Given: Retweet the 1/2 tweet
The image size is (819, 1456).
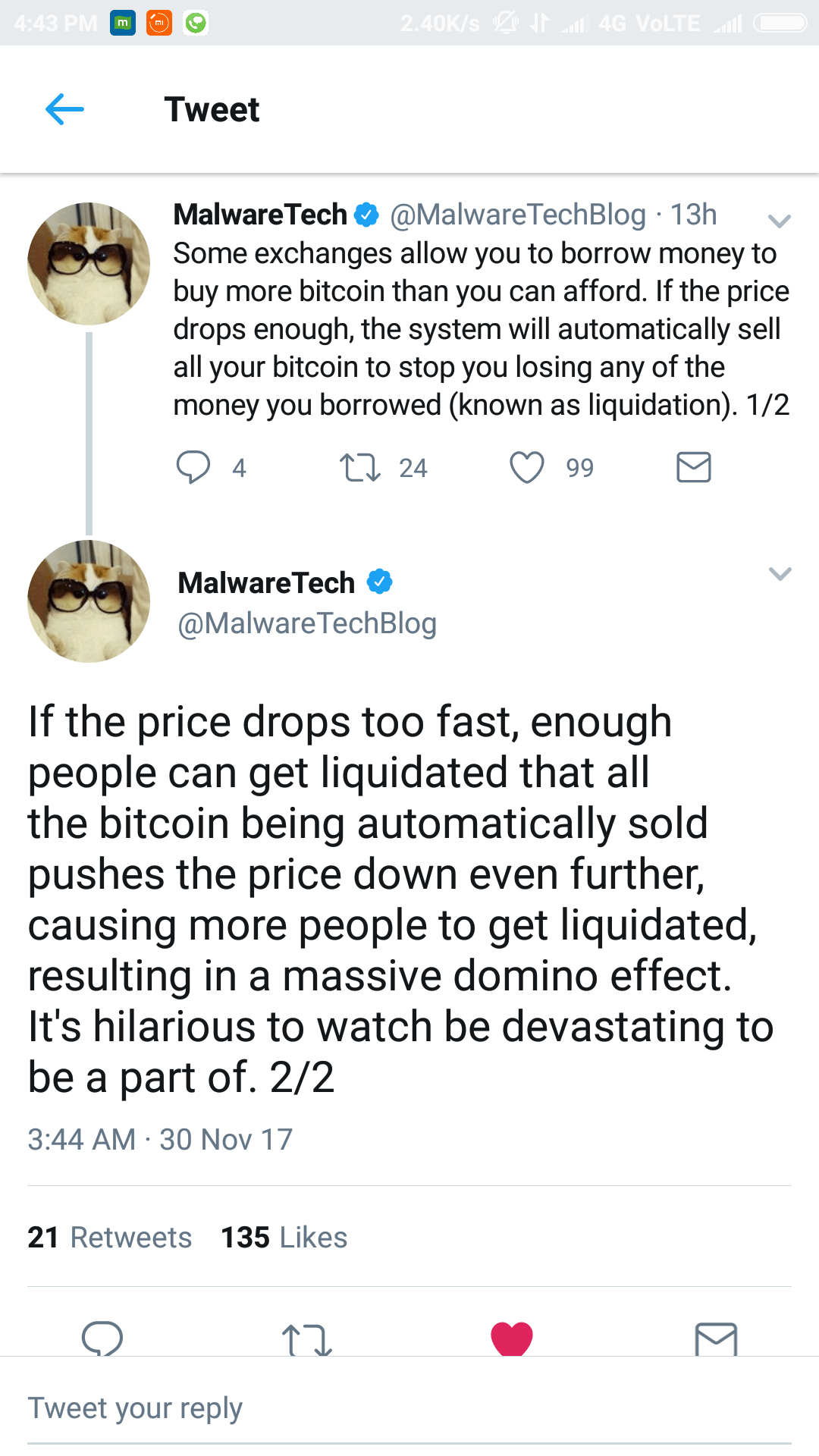Looking at the screenshot, I should click(362, 468).
